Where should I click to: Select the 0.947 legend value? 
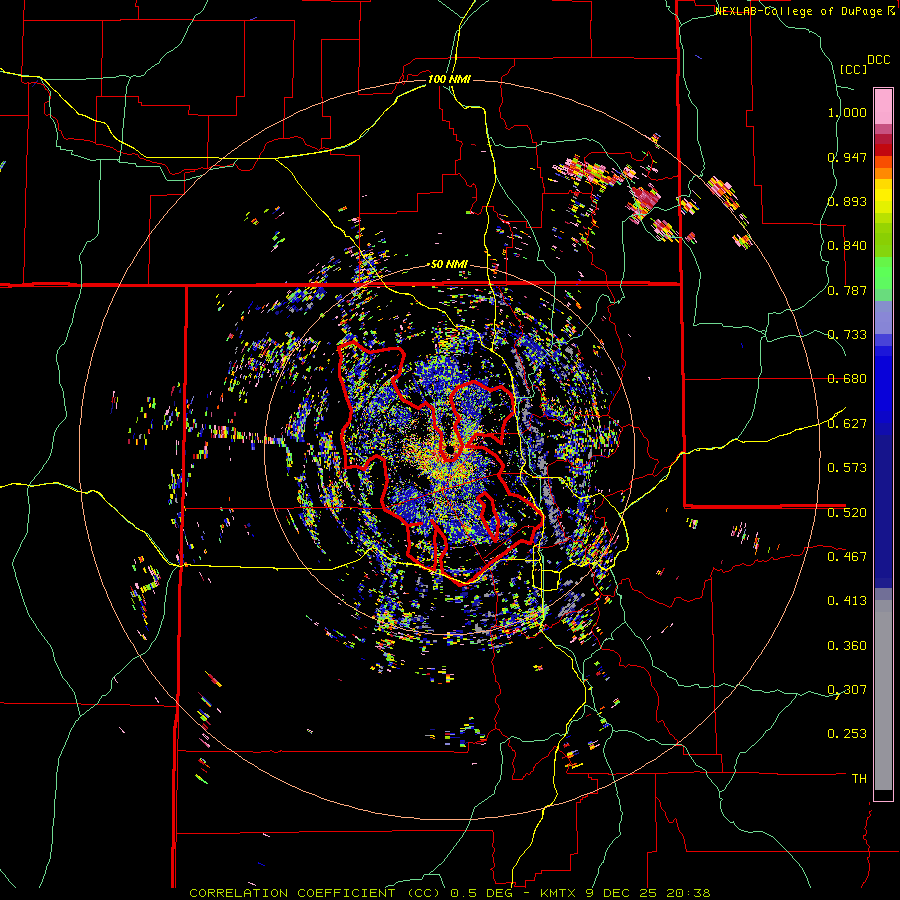pyautogui.click(x=847, y=157)
